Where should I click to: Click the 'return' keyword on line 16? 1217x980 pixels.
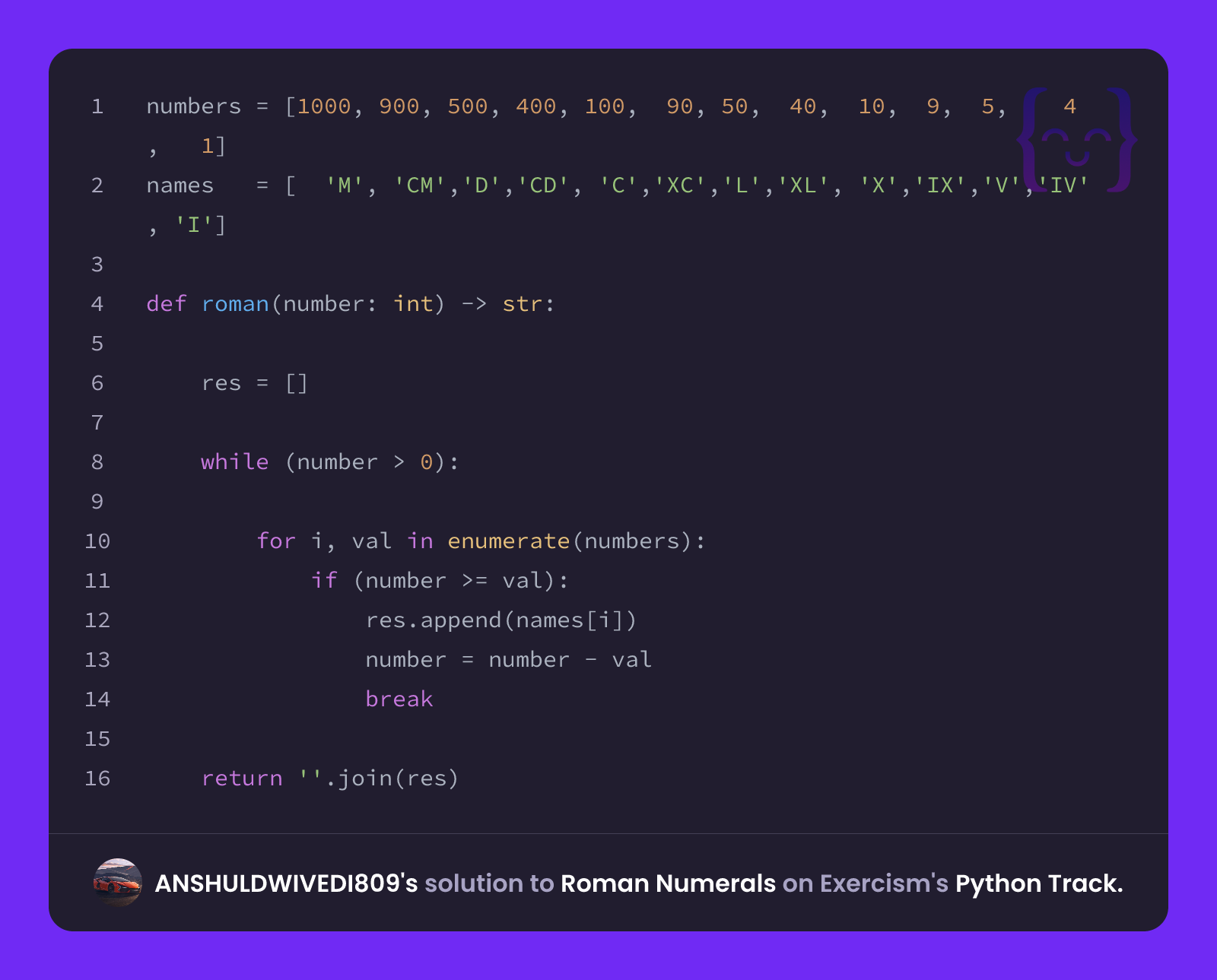click(x=242, y=779)
